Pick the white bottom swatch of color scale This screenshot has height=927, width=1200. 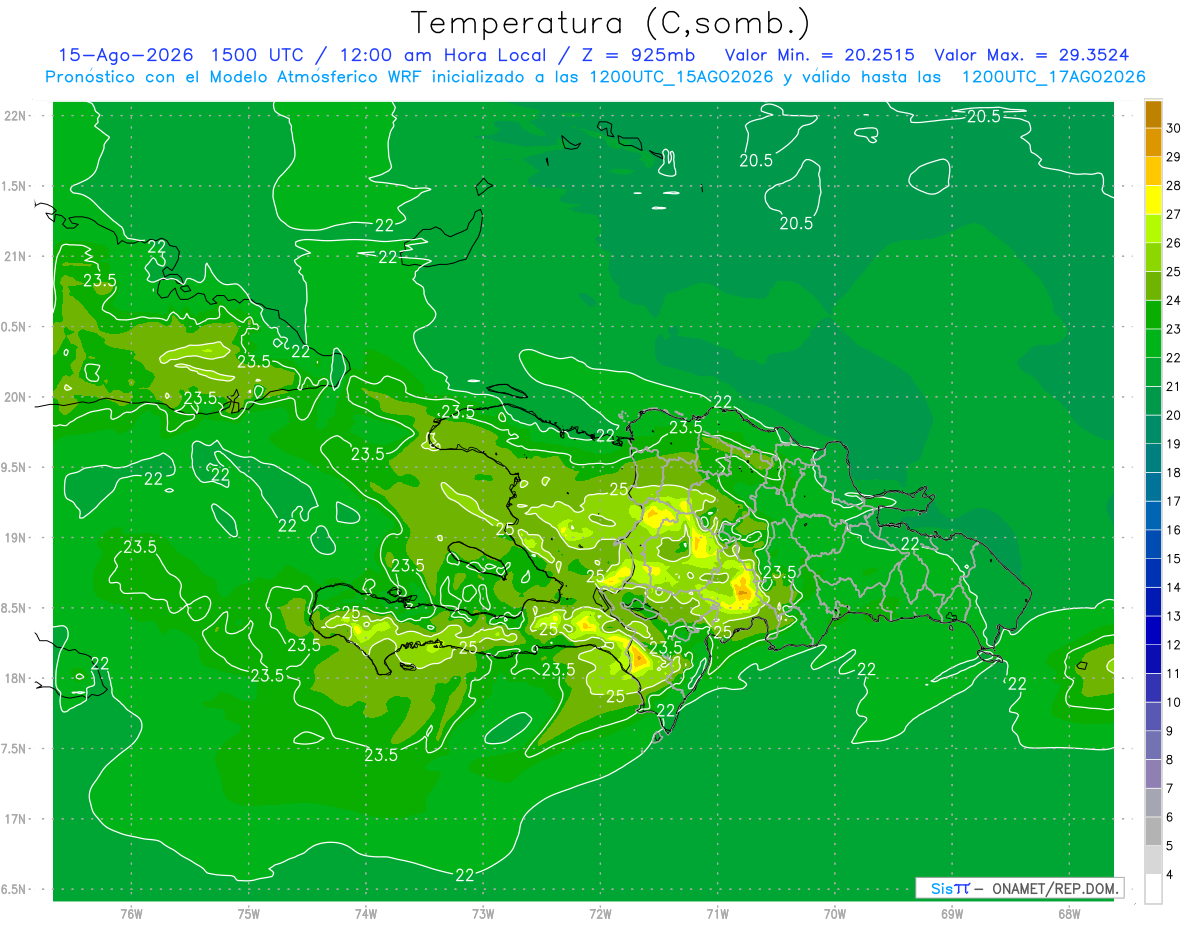tap(1153, 889)
